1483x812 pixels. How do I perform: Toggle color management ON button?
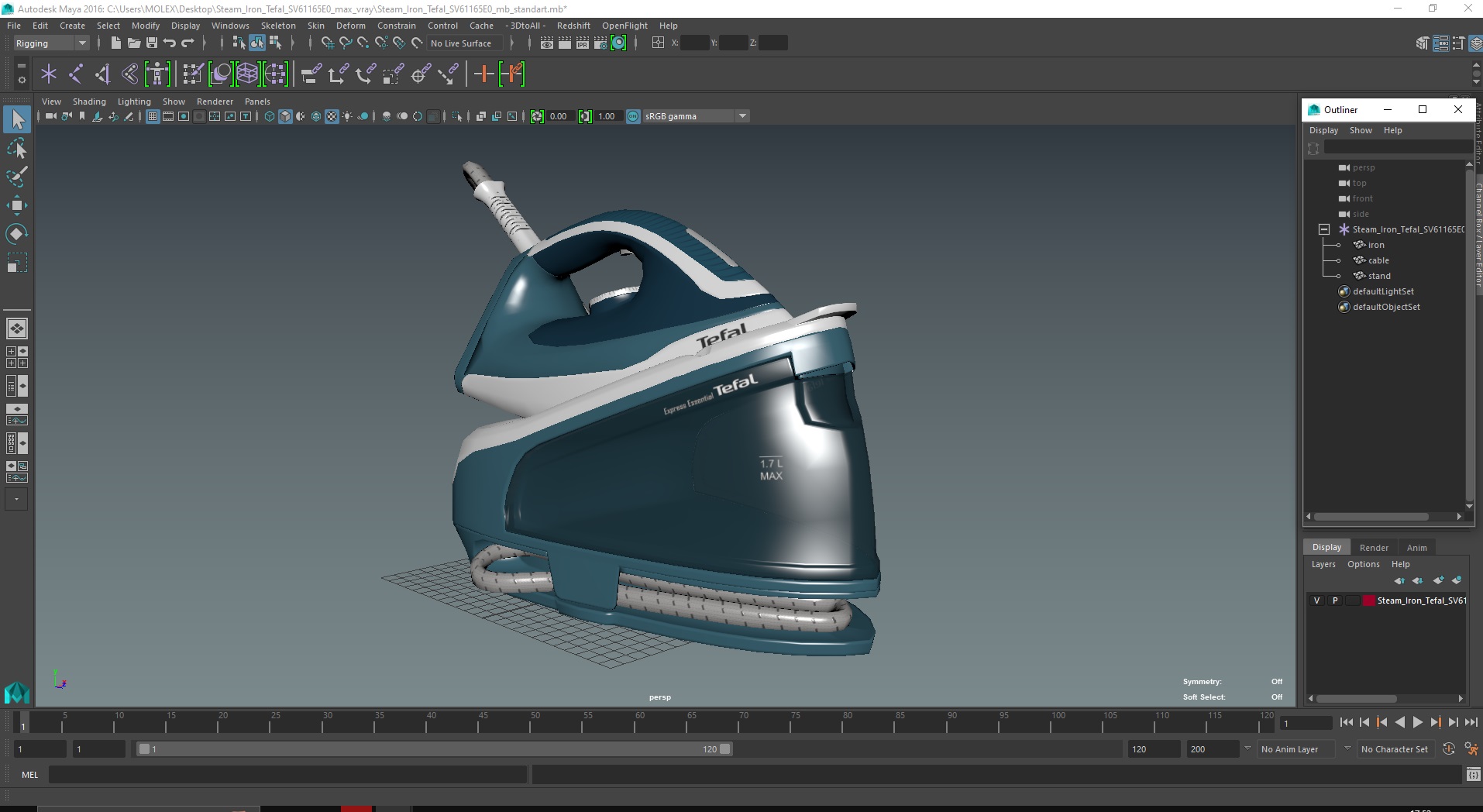tap(633, 116)
